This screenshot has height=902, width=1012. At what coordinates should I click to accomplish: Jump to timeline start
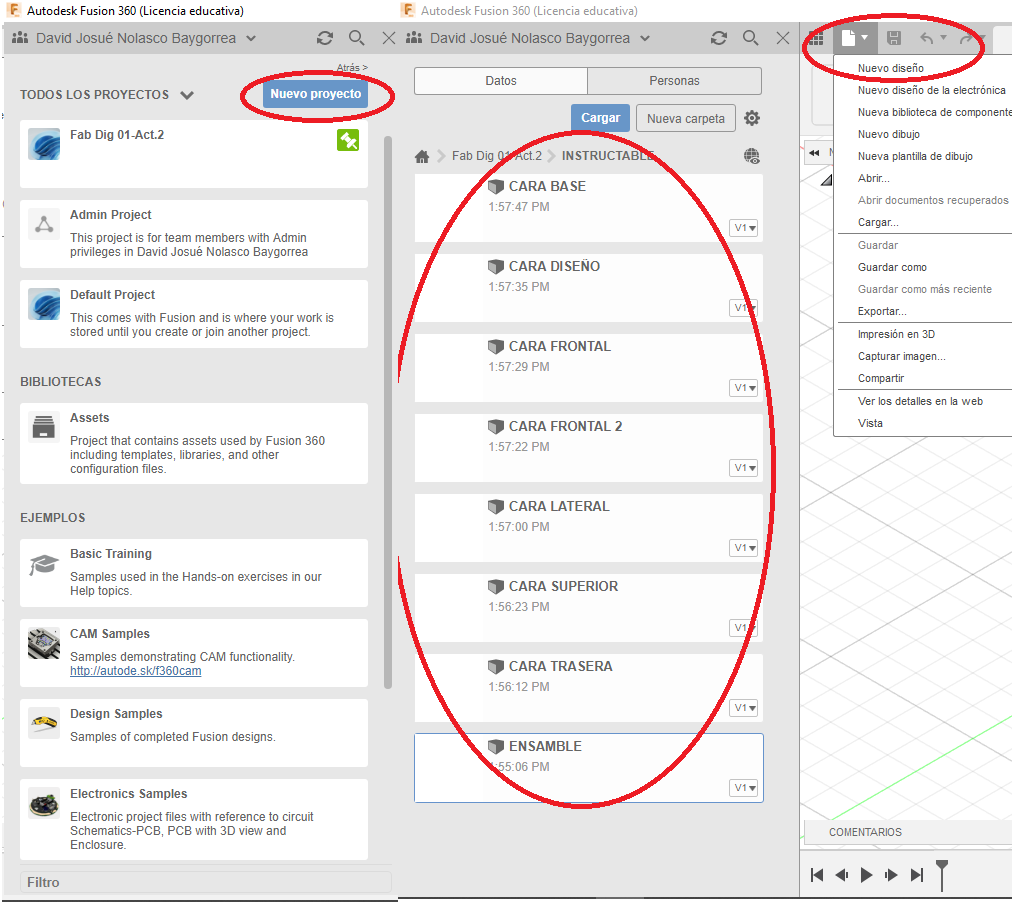pos(816,875)
